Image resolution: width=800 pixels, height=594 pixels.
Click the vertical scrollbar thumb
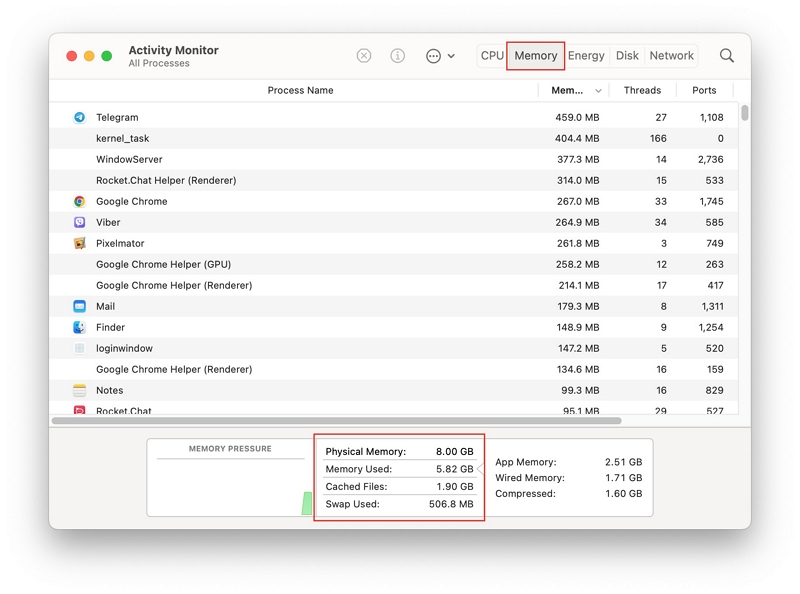(744, 113)
